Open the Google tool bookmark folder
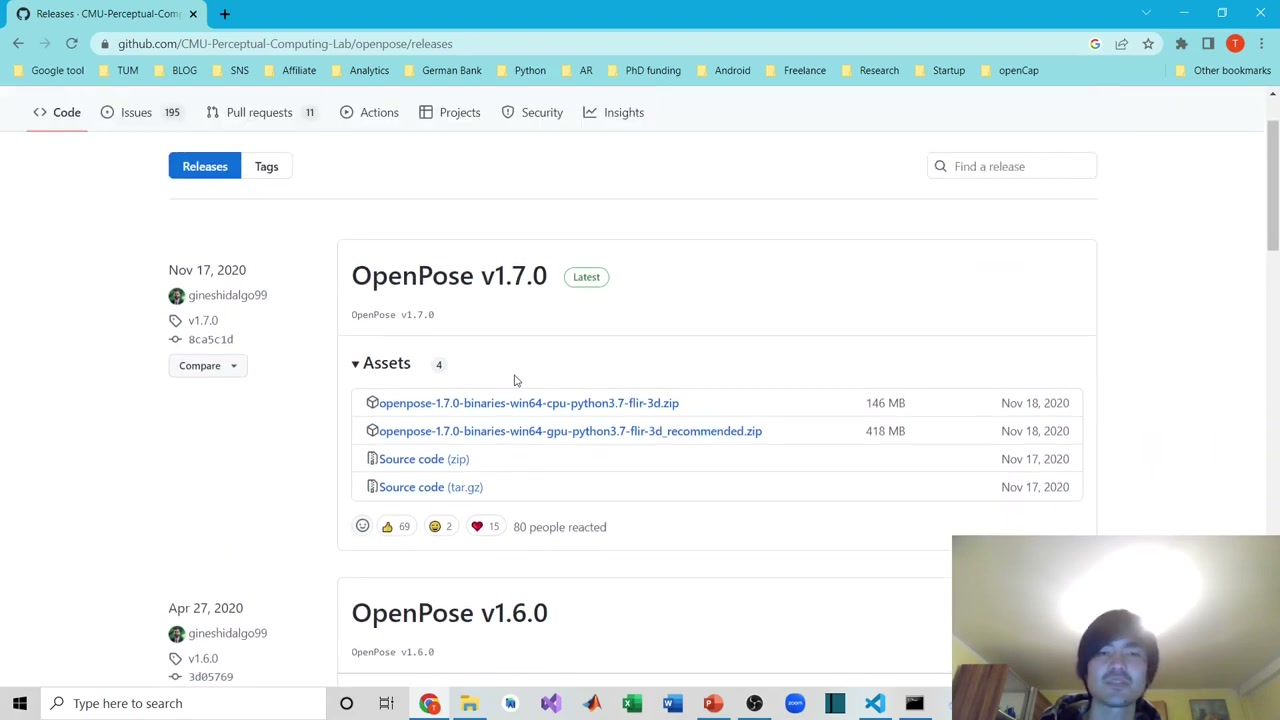 [48, 70]
